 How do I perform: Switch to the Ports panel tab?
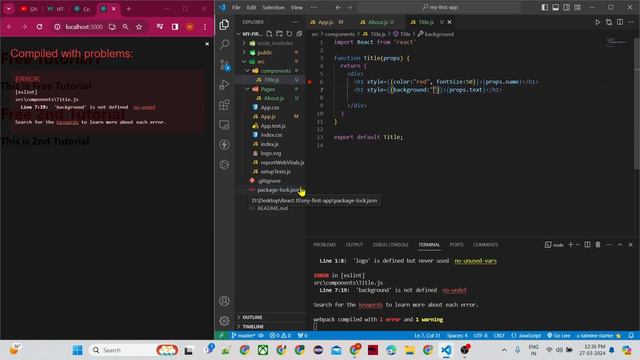pos(456,244)
